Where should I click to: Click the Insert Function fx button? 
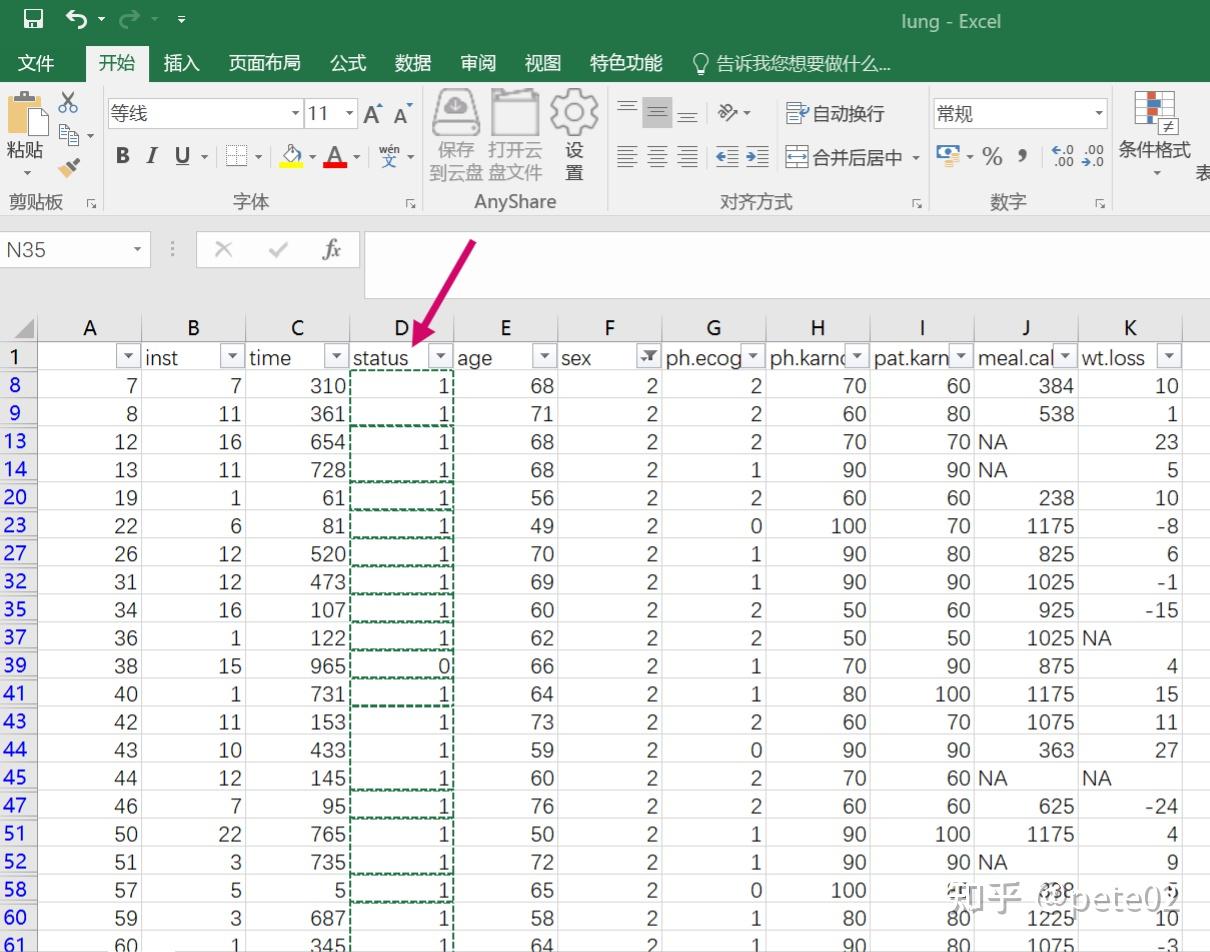point(332,250)
